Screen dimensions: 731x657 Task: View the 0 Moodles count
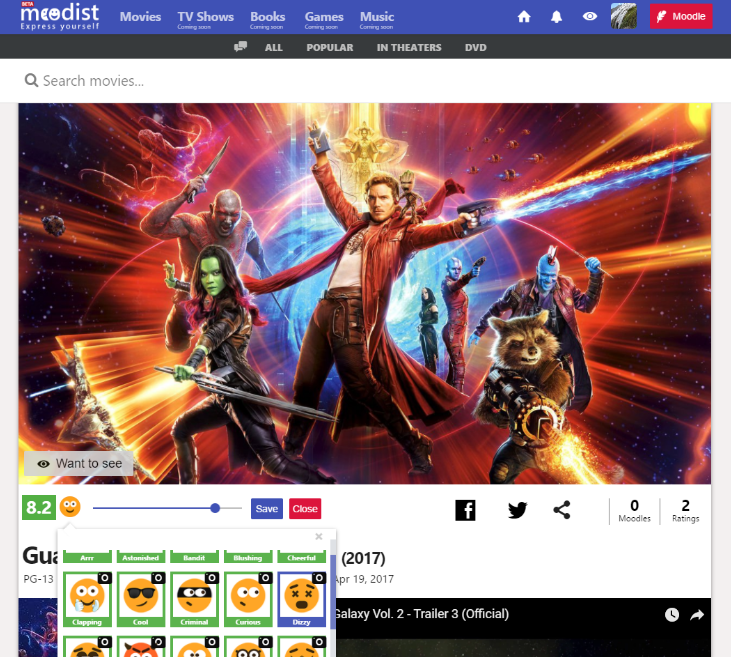(x=634, y=511)
